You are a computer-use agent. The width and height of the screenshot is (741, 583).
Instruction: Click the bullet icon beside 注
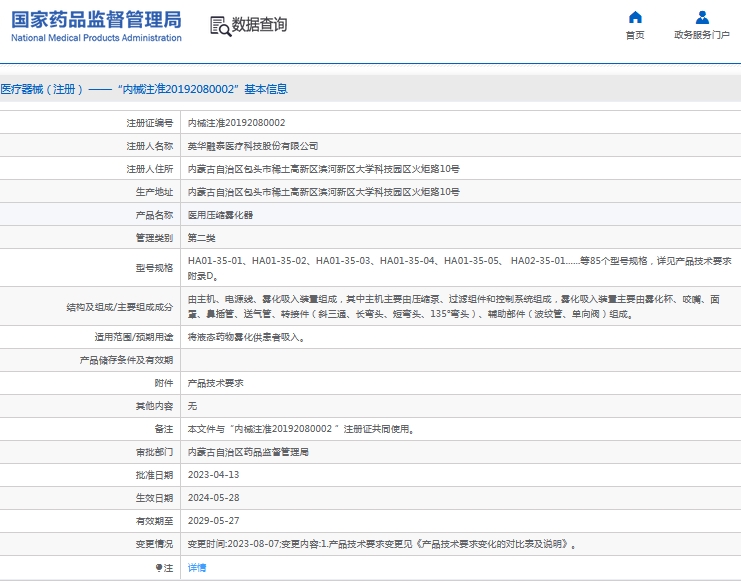point(158,568)
